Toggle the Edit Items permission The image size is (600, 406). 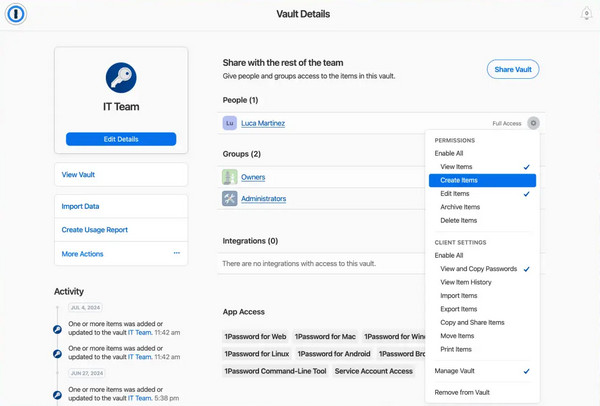click(455, 193)
